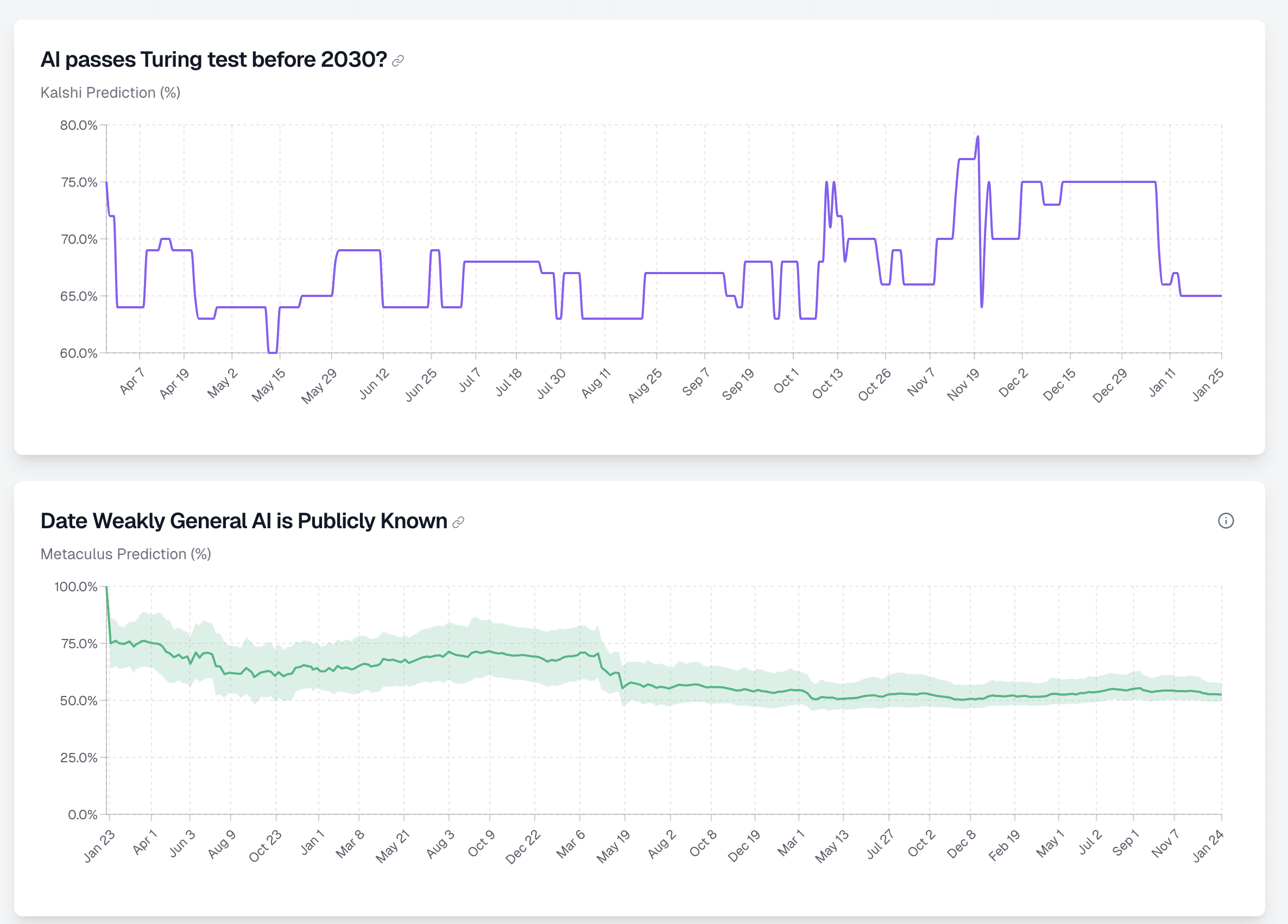Image resolution: width=1288 pixels, height=924 pixels.
Task: Click the 80.0% y-axis label
Action: point(78,125)
